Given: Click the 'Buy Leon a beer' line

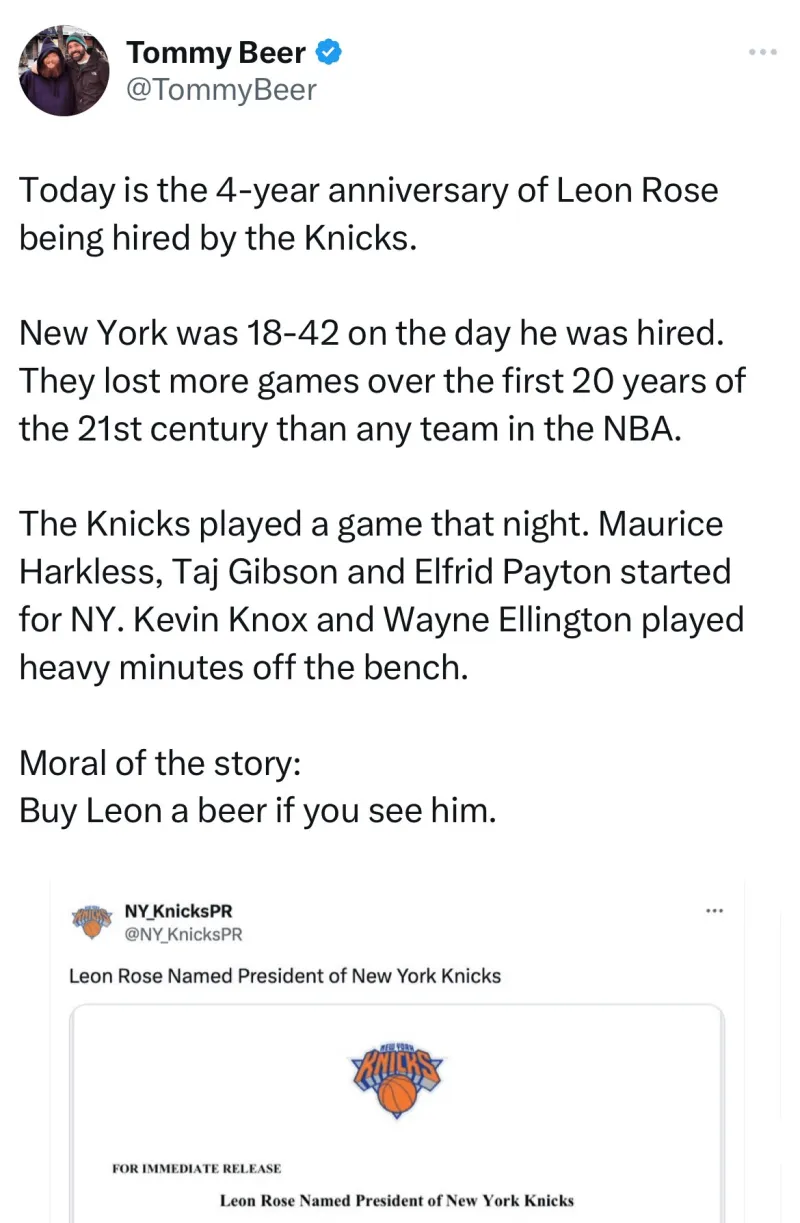Looking at the screenshot, I should (257, 810).
